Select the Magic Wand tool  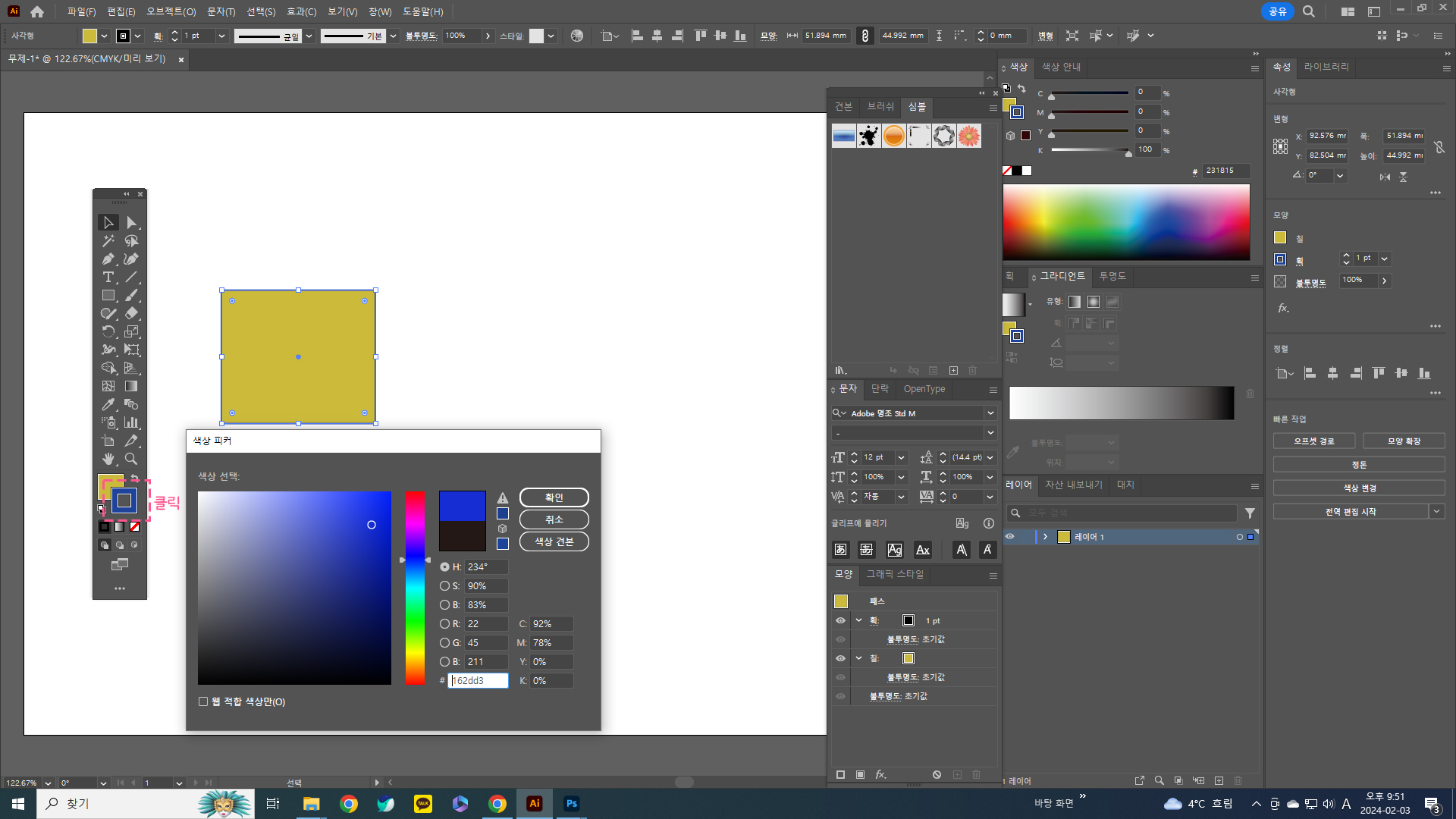click(108, 241)
